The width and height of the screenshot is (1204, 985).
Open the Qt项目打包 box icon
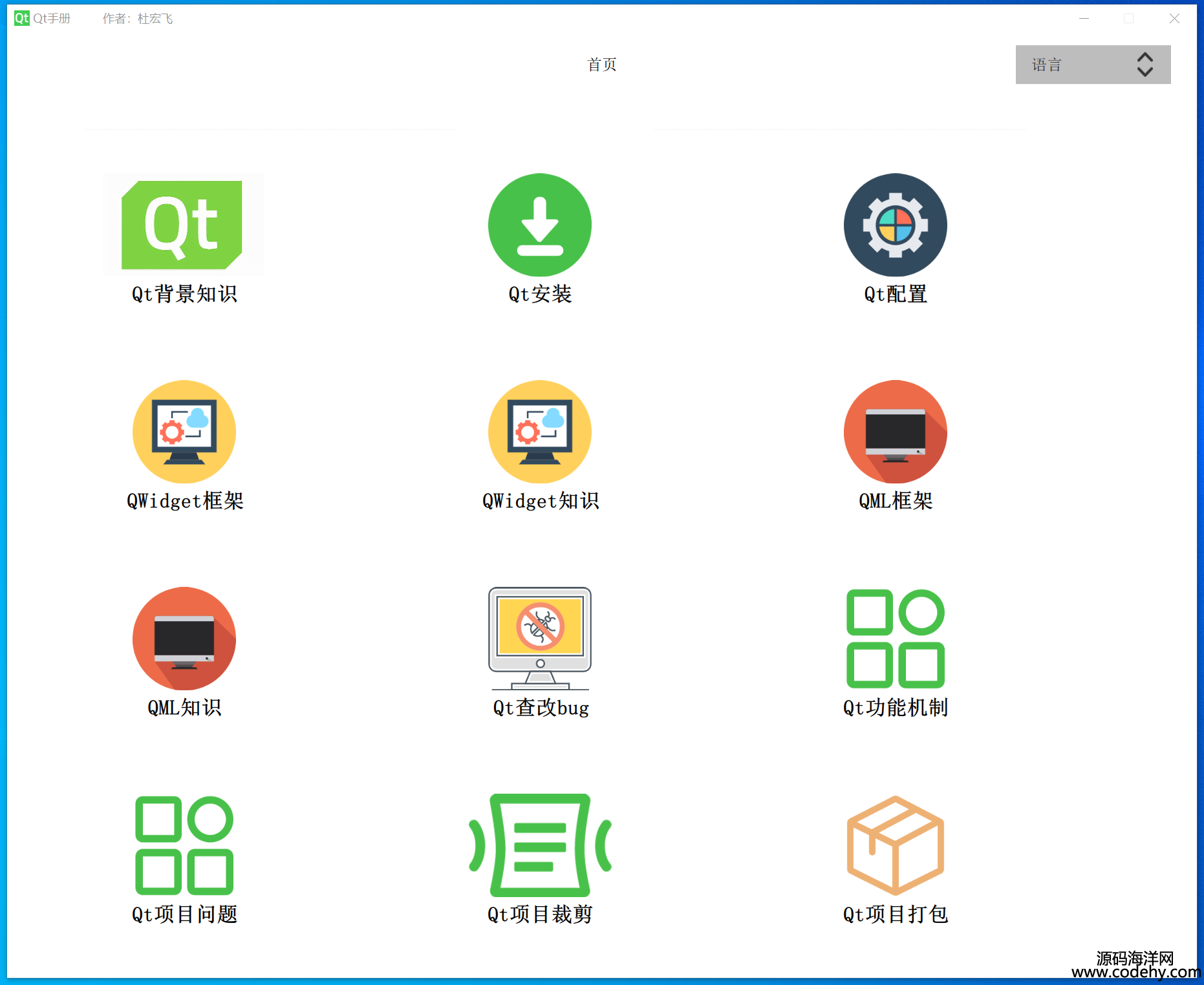[896, 845]
